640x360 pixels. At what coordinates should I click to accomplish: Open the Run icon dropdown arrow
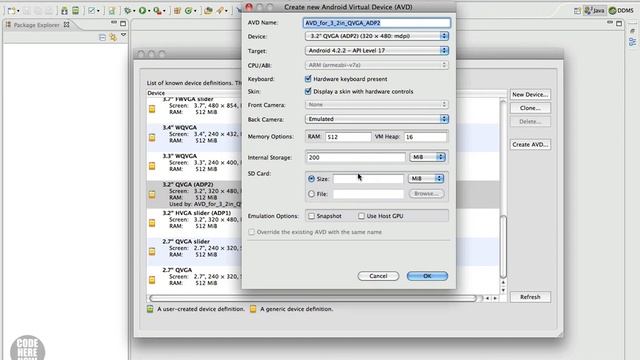click(149, 11)
